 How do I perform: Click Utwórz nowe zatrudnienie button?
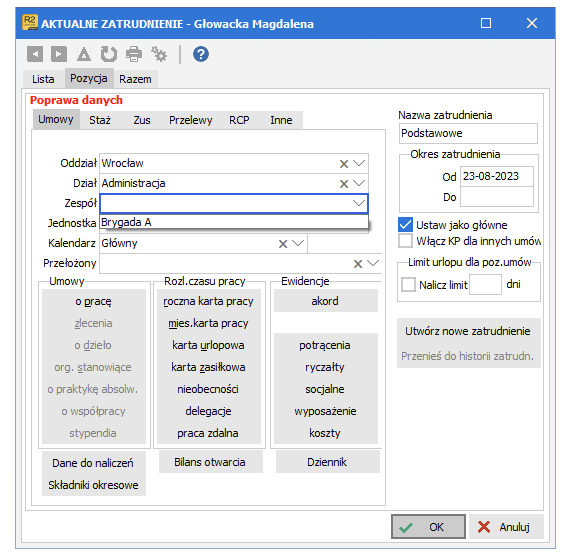point(468,331)
